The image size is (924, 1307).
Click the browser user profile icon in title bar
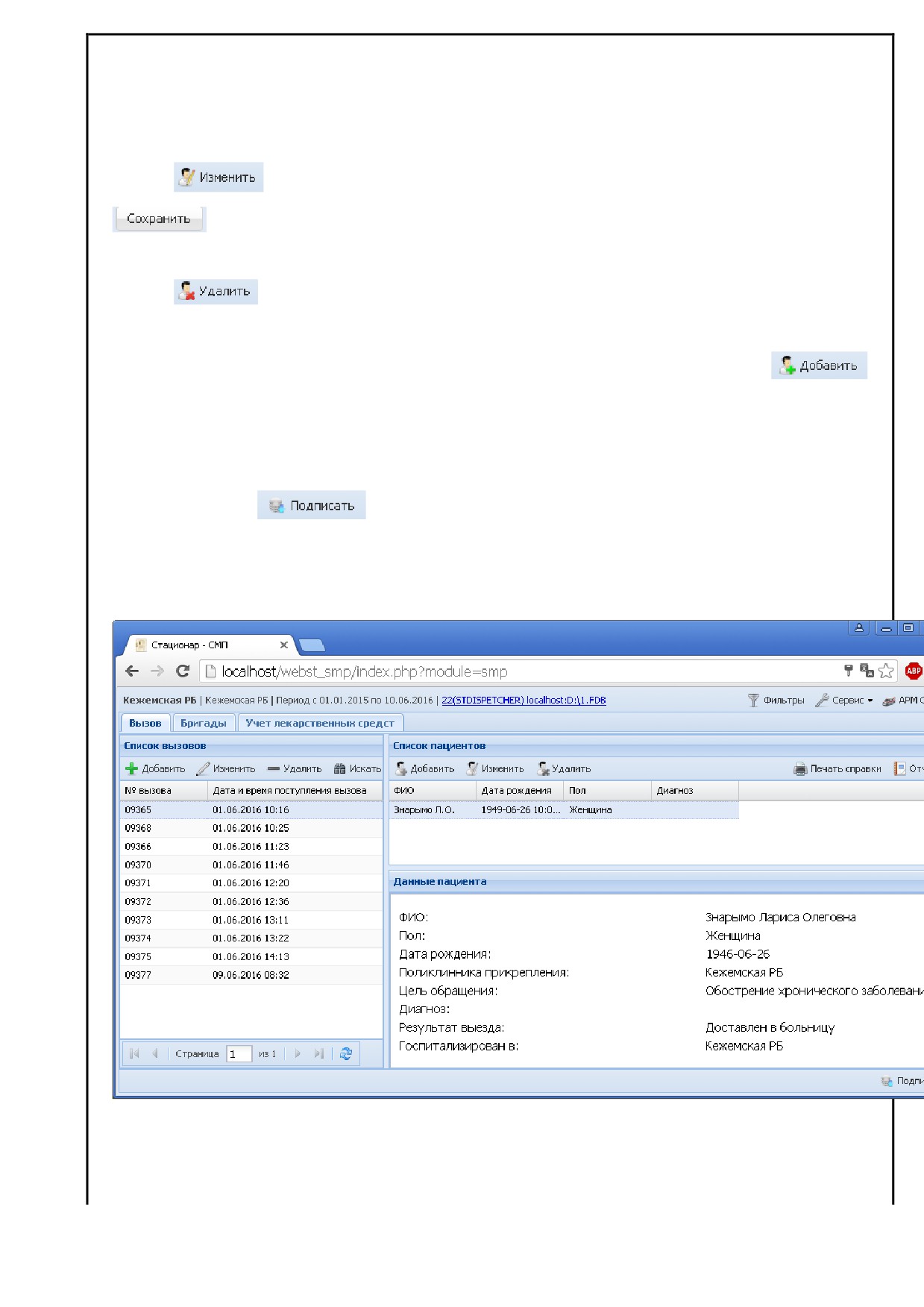coord(859,628)
